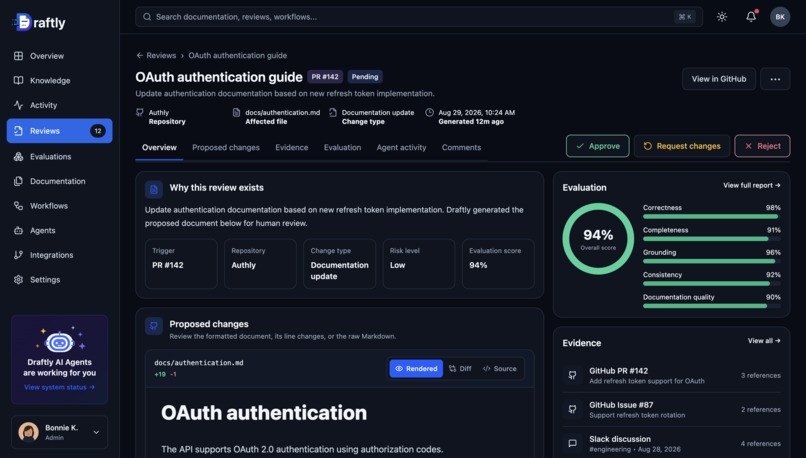
Task: Click the Consistency progress bar
Action: (711, 284)
